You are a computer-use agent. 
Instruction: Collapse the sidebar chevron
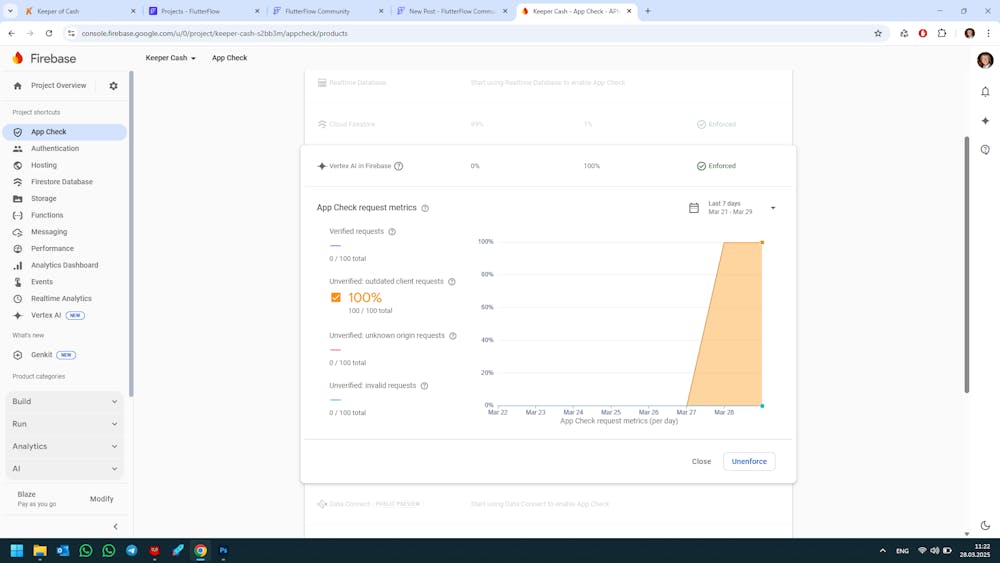[x=115, y=527]
